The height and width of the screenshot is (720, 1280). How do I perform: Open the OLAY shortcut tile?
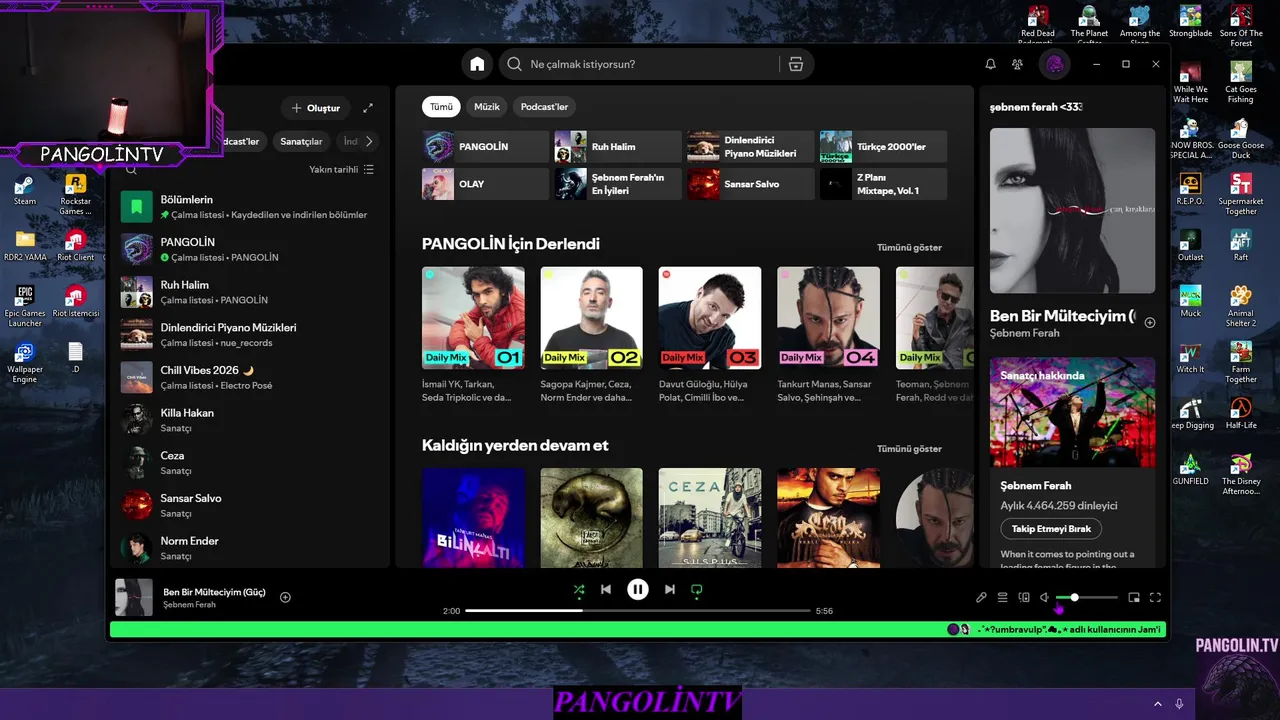485,184
